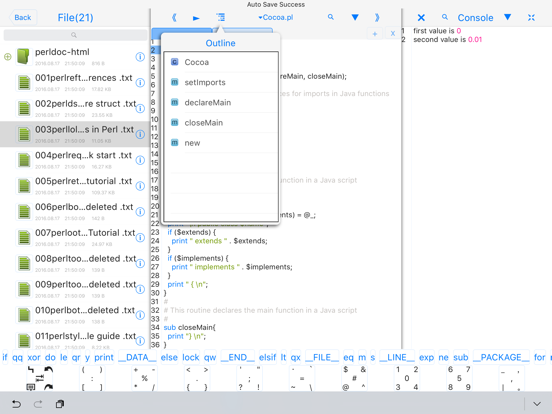The width and height of the screenshot is (552, 414).
Task: Show info for 005perlret...tutorial .txt
Action: 140,186
